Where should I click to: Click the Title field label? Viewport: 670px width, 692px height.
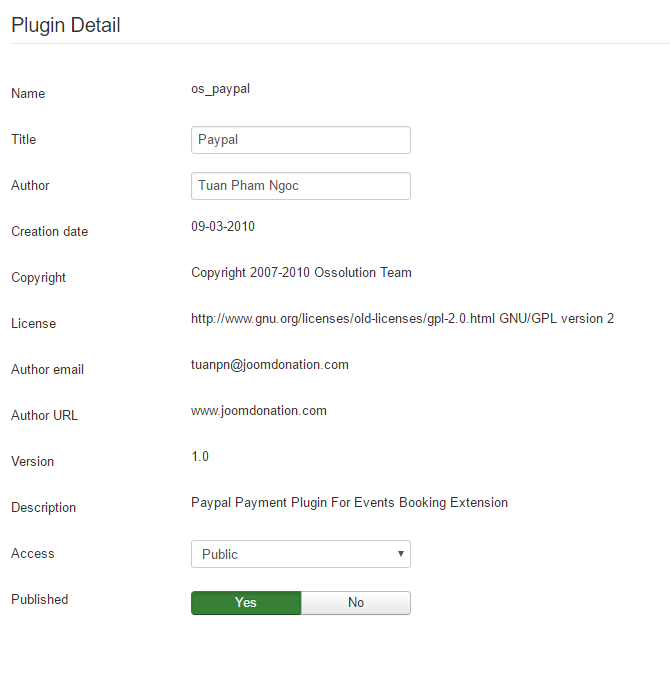(24, 140)
